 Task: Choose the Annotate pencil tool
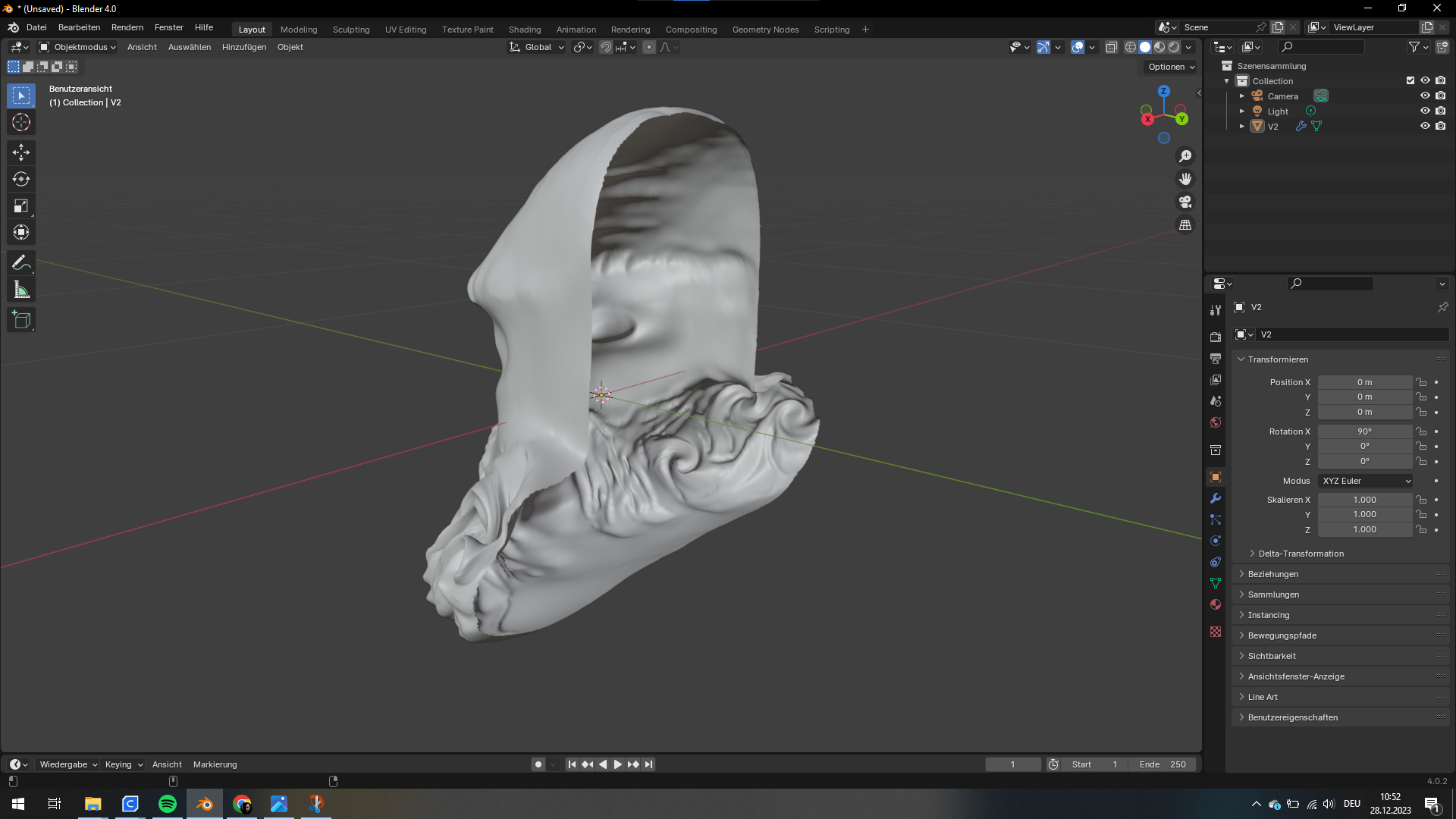(21, 262)
